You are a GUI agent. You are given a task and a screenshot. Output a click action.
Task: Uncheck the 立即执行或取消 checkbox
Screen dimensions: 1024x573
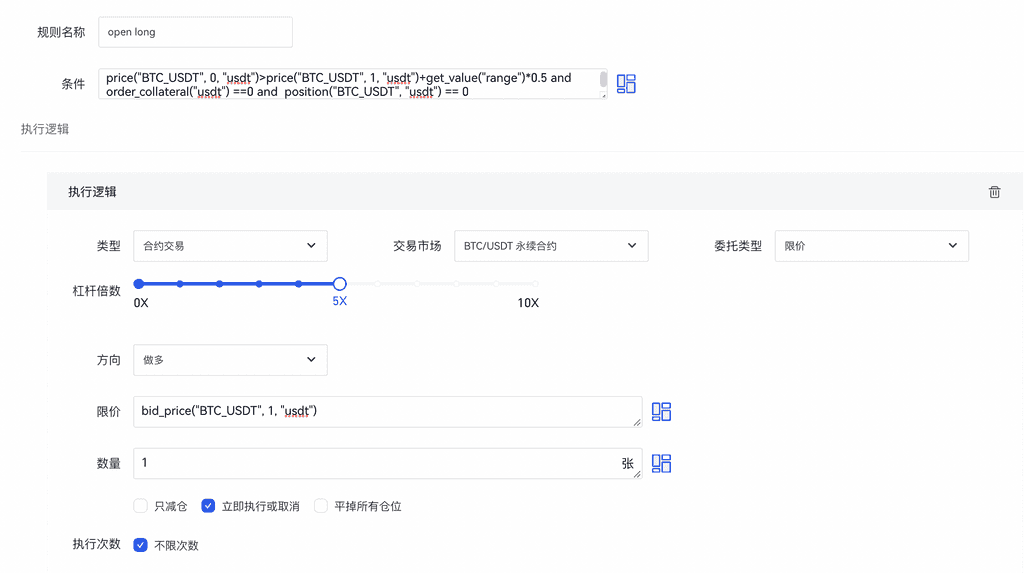coord(208,506)
